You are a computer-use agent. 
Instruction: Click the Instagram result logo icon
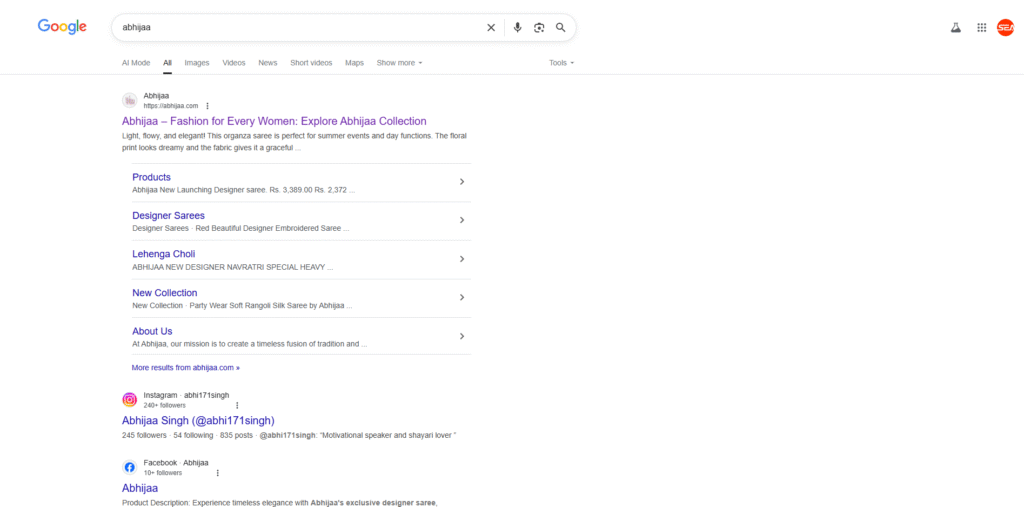(129, 400)
